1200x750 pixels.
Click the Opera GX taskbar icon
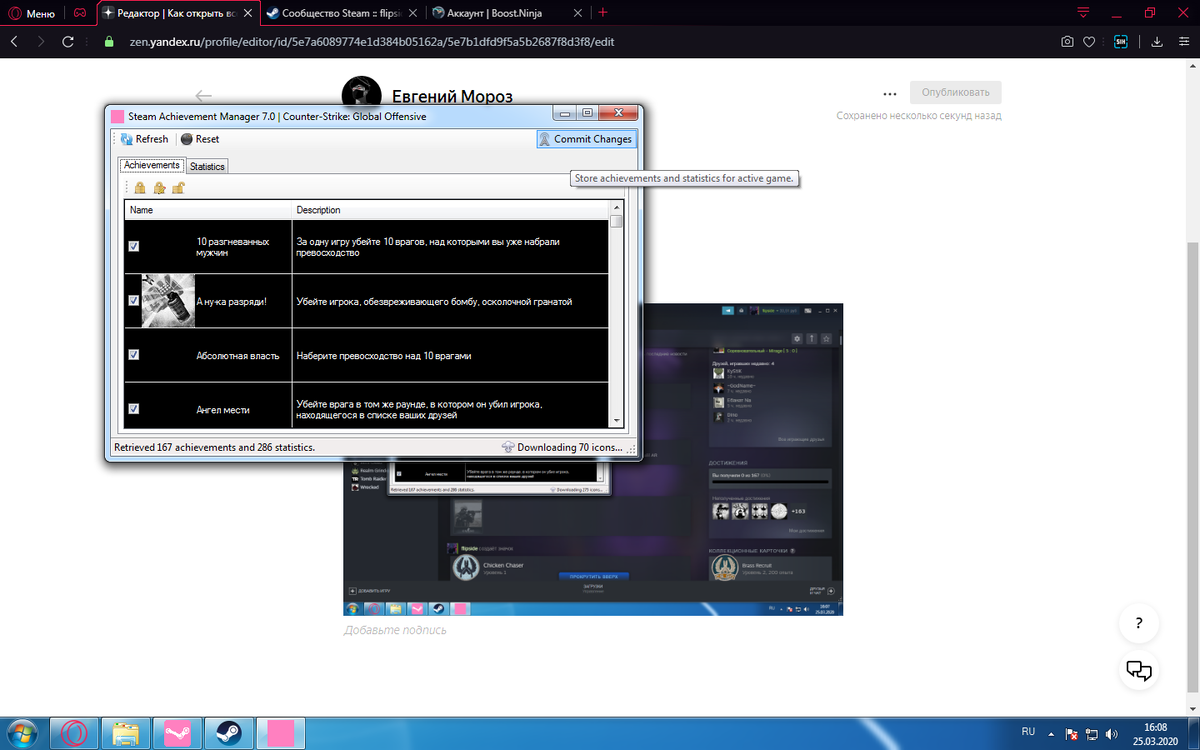tap(74, 732)
